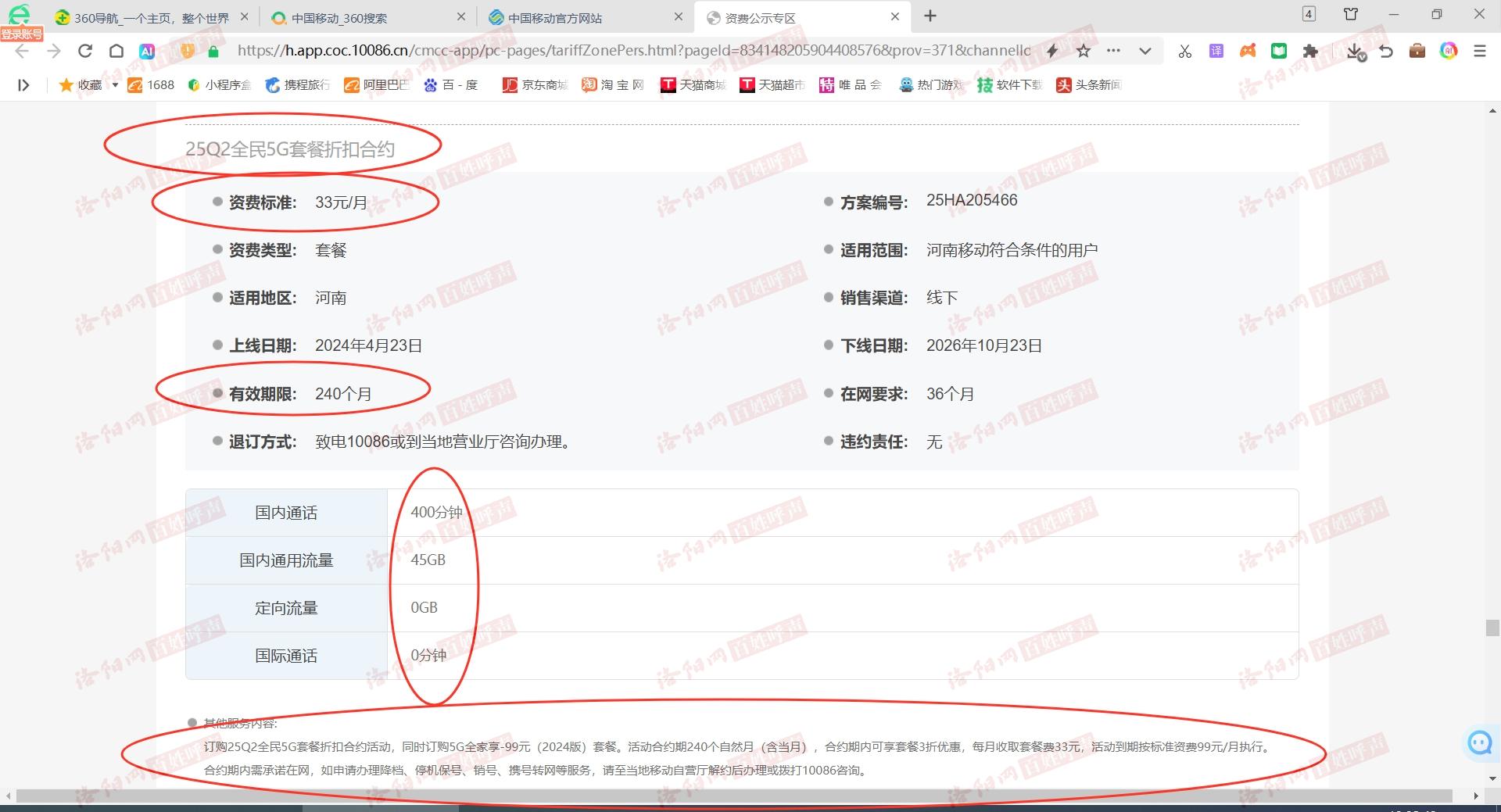
Task: Open the 1688 bookmark
Action: click(x=151, y=84)
